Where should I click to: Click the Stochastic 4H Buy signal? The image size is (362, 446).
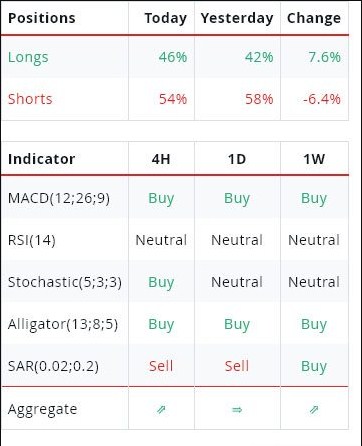161,282
